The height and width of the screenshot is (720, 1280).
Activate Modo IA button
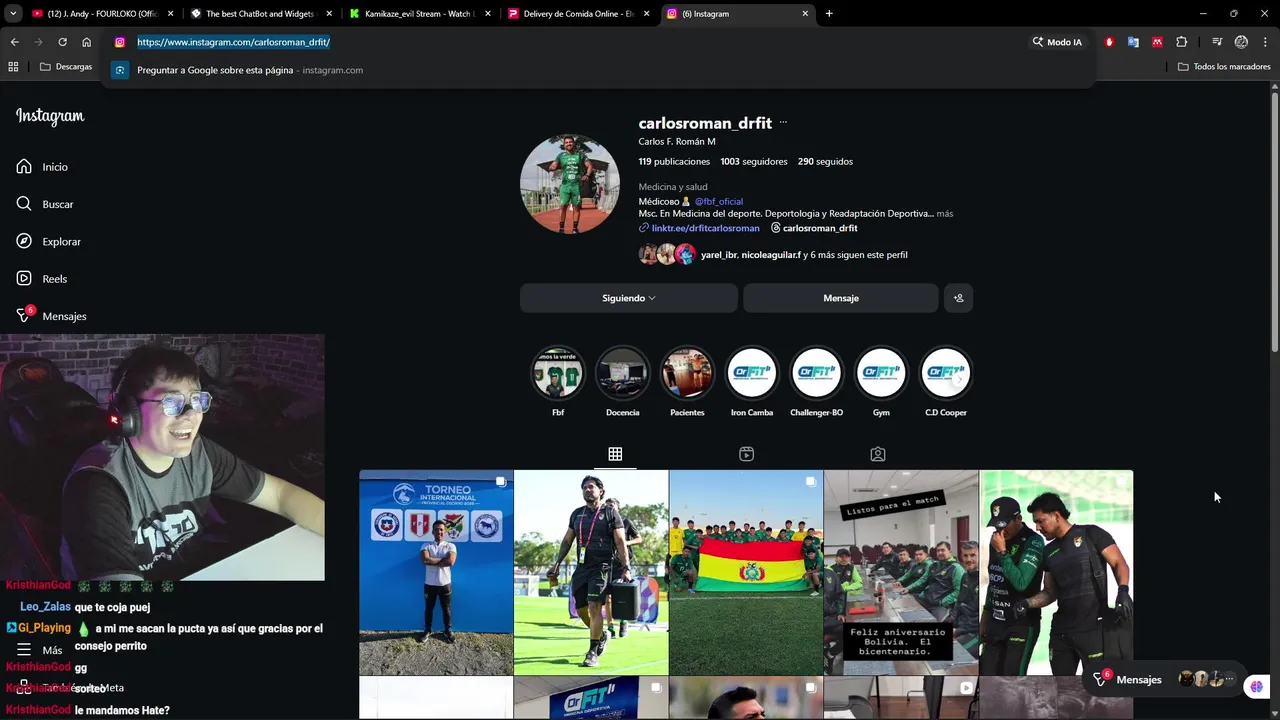coord(1058,42)
